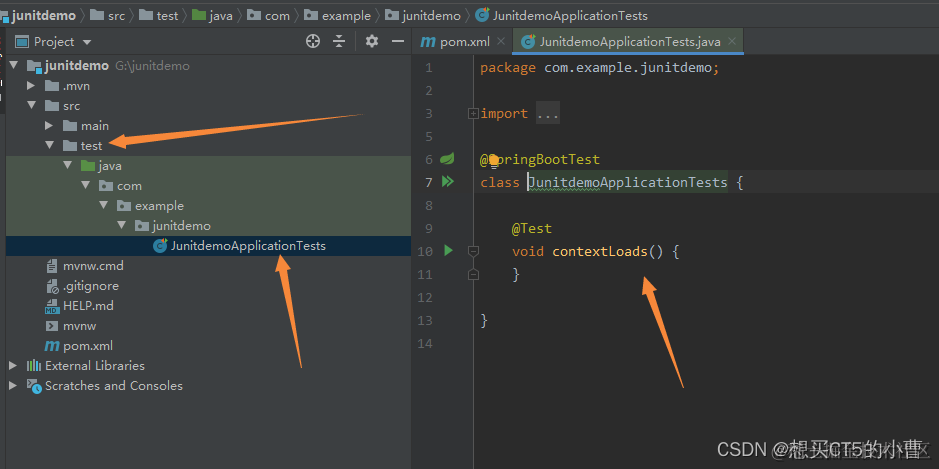Image resolution: width=939 pixels, height=469 pixels.
Task: Click the collapsed import ellipsis in editor
Action: pos(547,114)
